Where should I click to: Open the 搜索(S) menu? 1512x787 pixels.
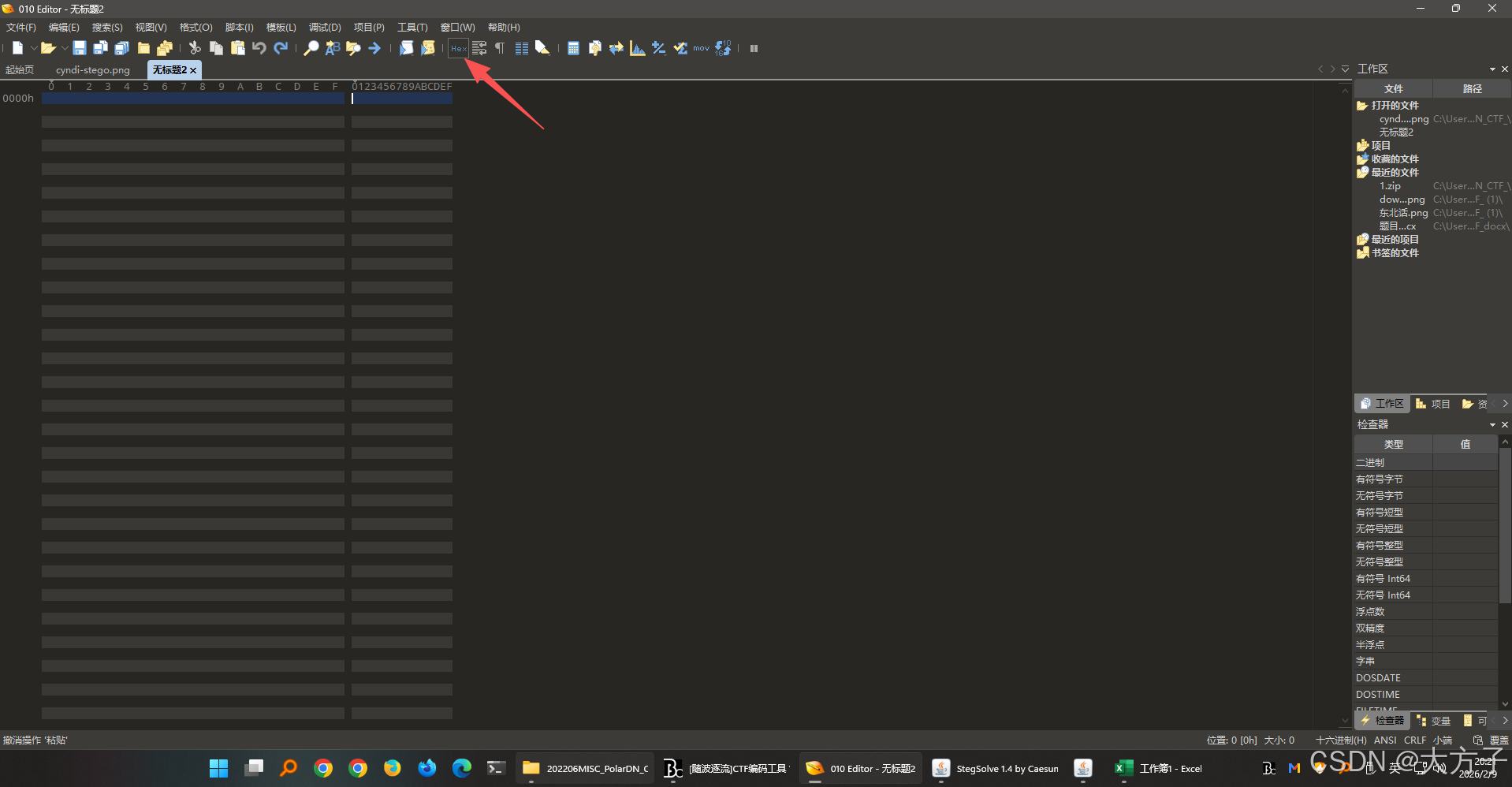[x=107, y=28]
